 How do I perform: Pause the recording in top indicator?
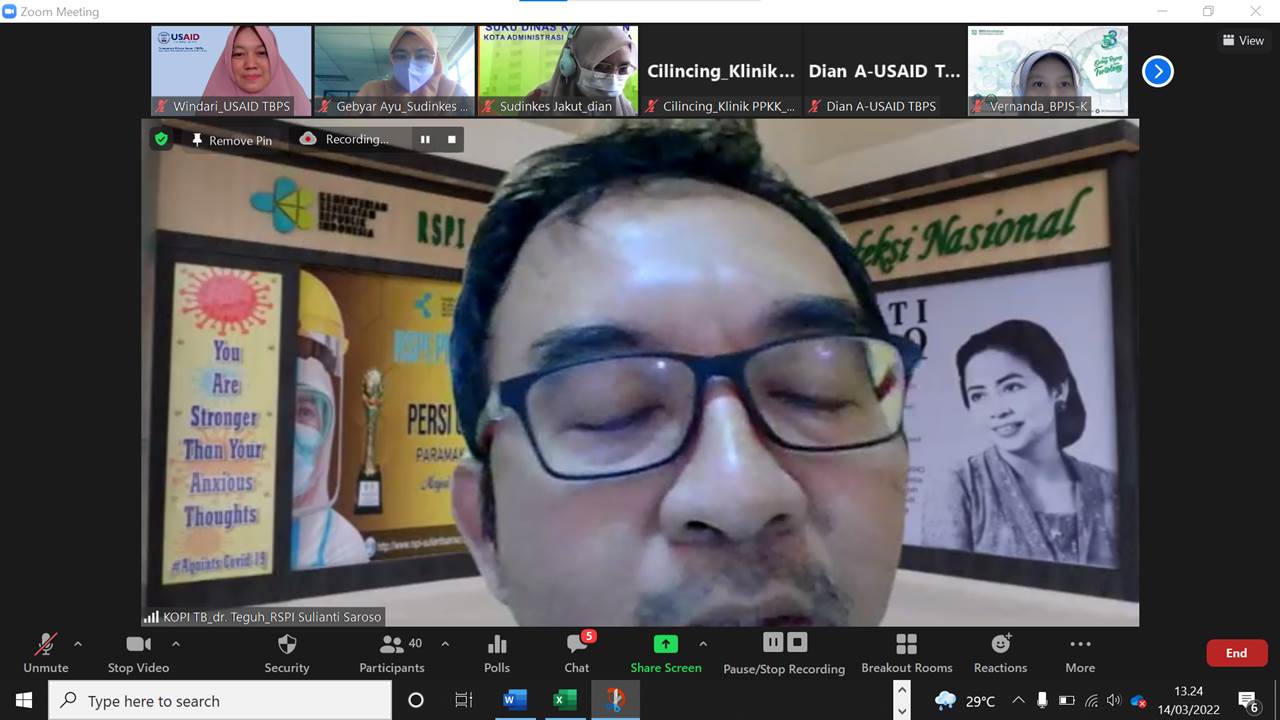[425, 140]
